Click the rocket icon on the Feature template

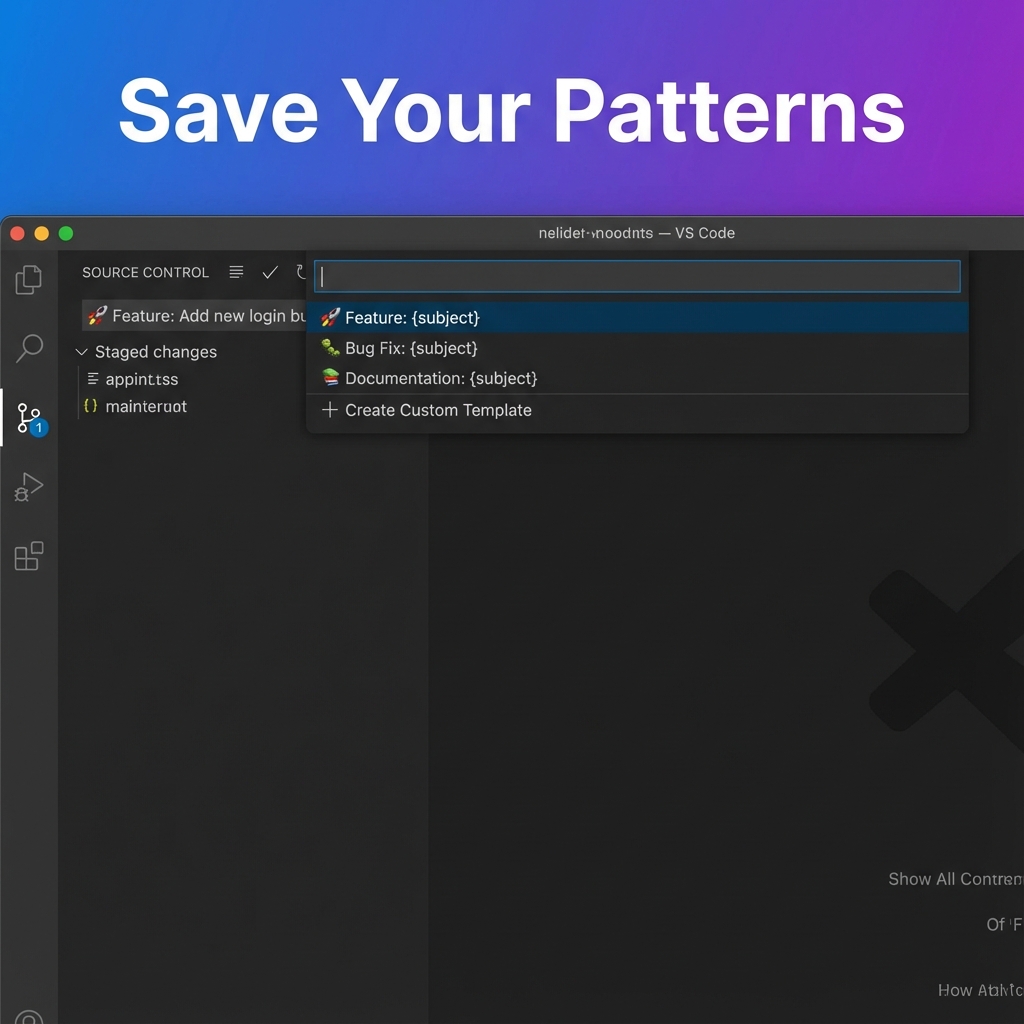(329, 317)
